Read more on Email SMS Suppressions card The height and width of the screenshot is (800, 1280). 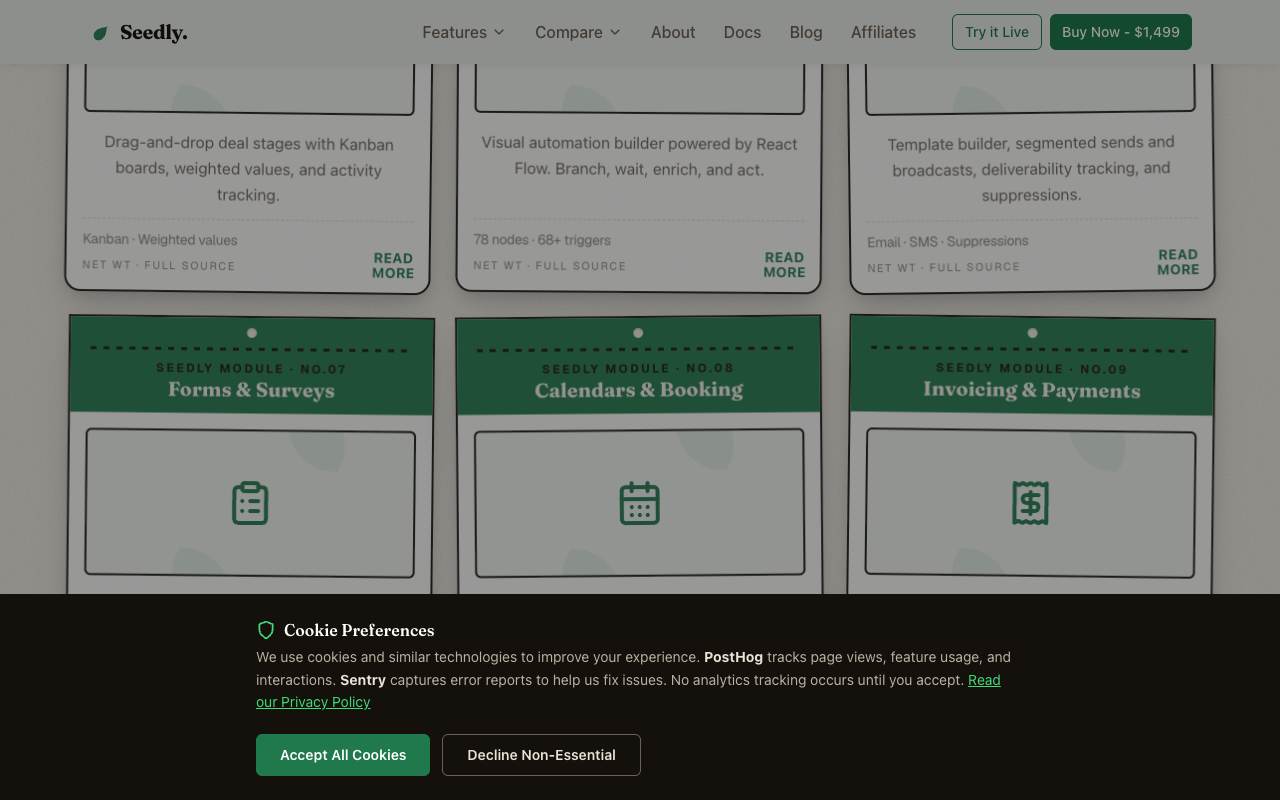tap(1178, 262)
